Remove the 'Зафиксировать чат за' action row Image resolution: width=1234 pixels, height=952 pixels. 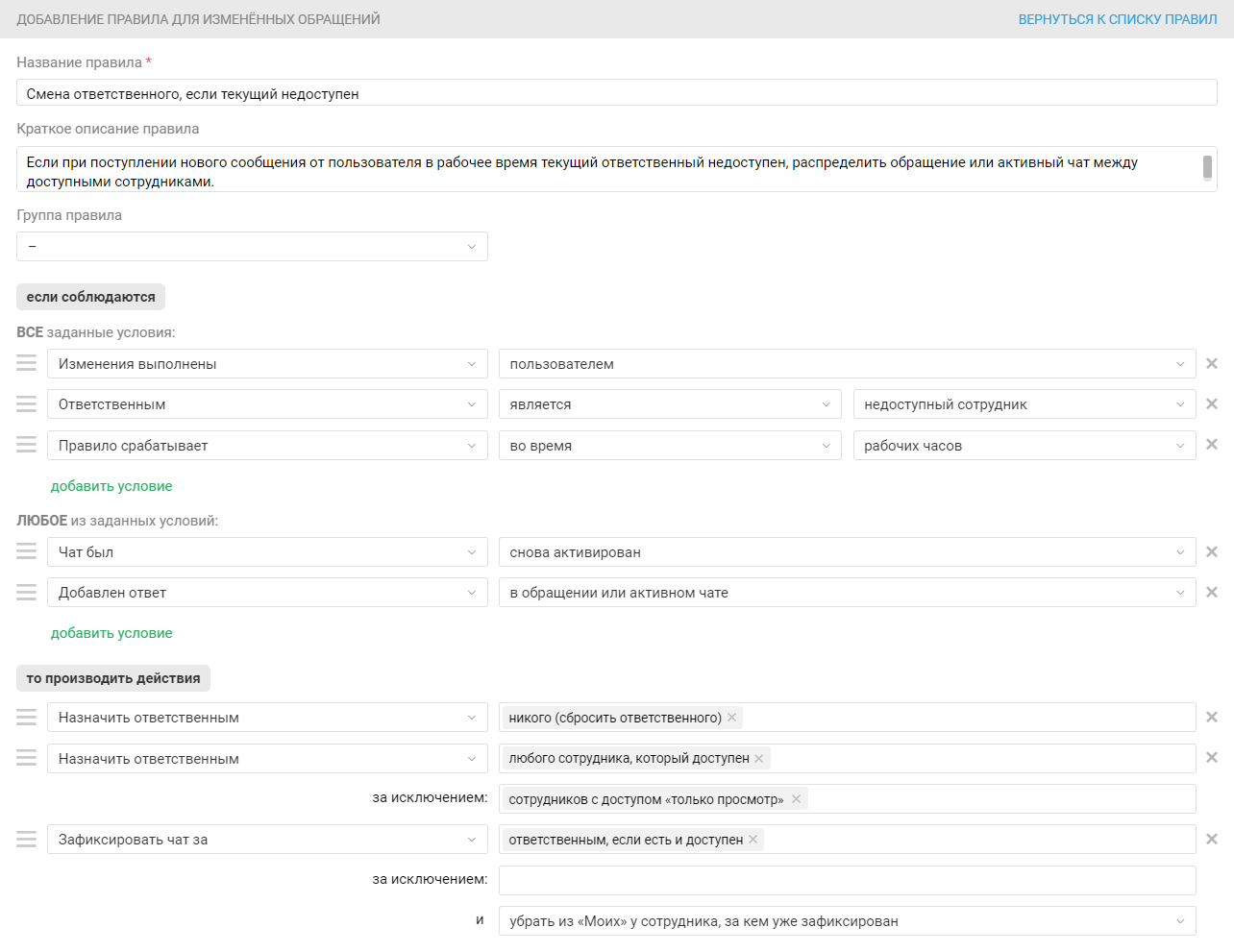pyautogui.click(x=1212, y=840)
